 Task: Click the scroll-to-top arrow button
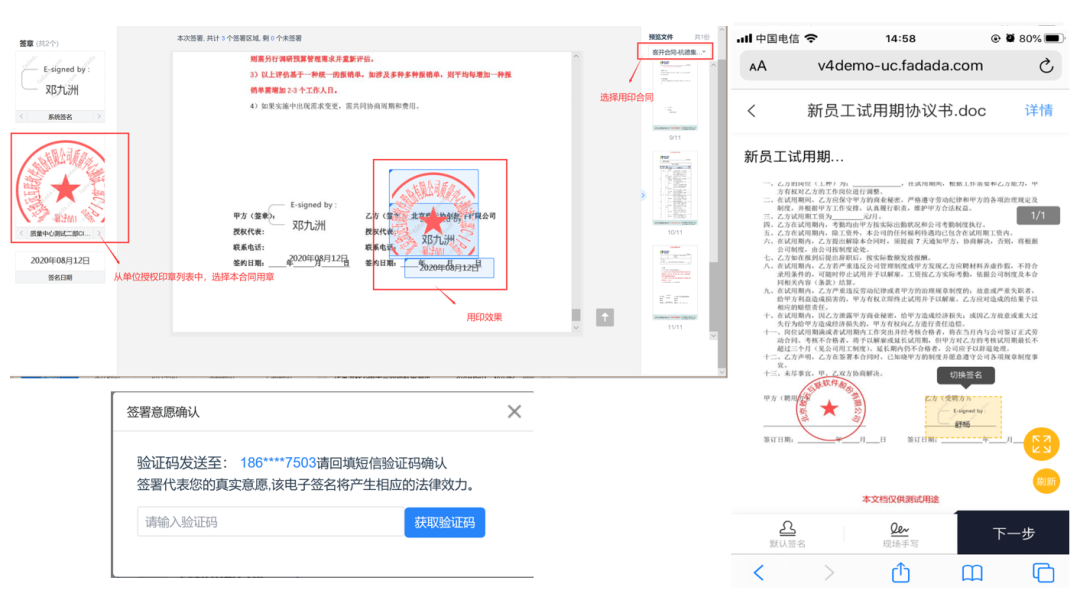pyautogui.click(x=605, y=317)
